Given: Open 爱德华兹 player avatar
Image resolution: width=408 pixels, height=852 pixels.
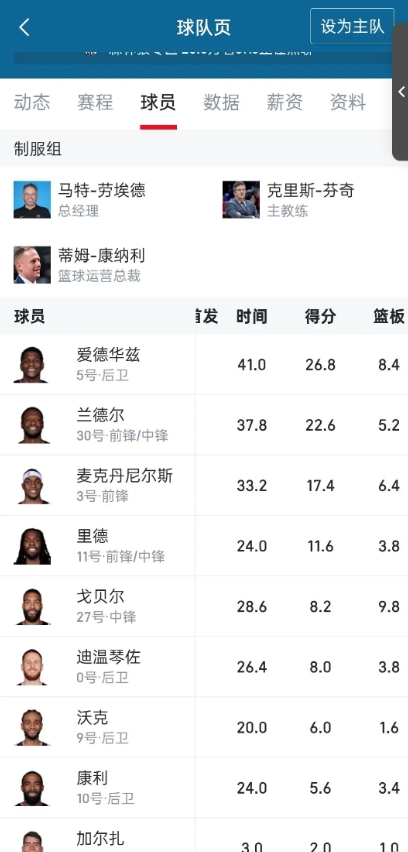Looking at the screenshot, I should point(32,365).
